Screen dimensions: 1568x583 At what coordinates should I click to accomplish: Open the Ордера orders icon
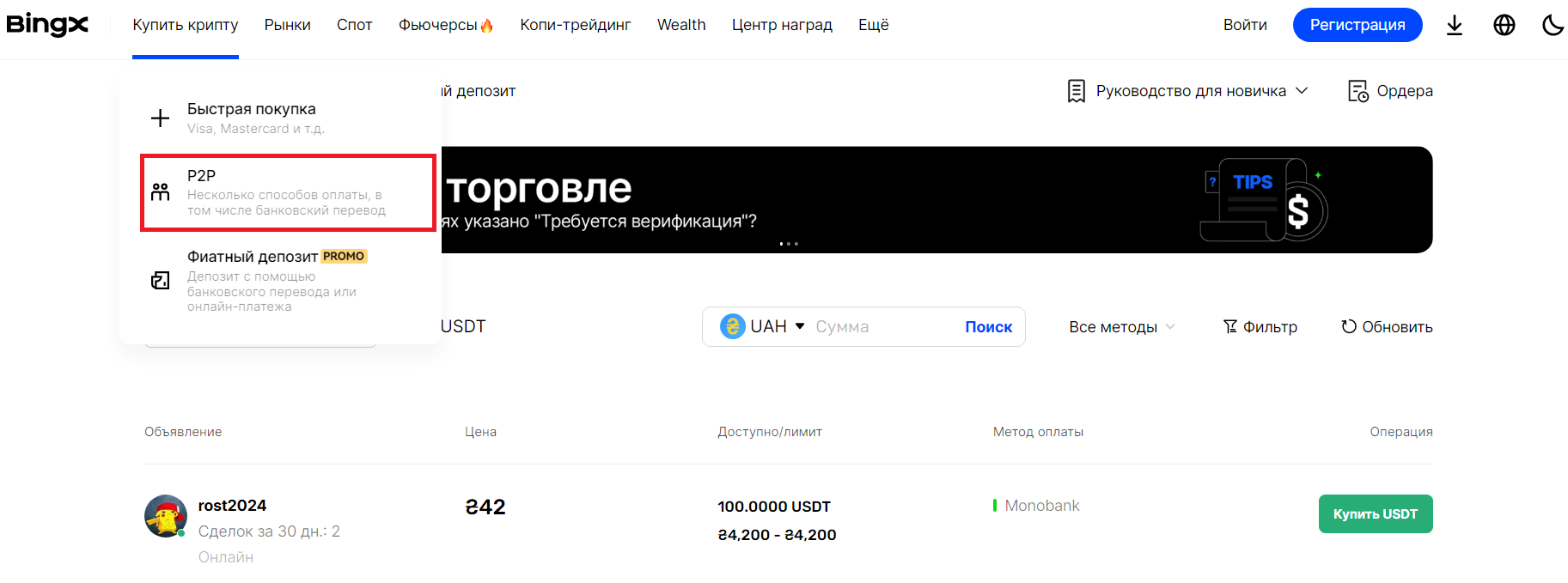click(1358, 91)
